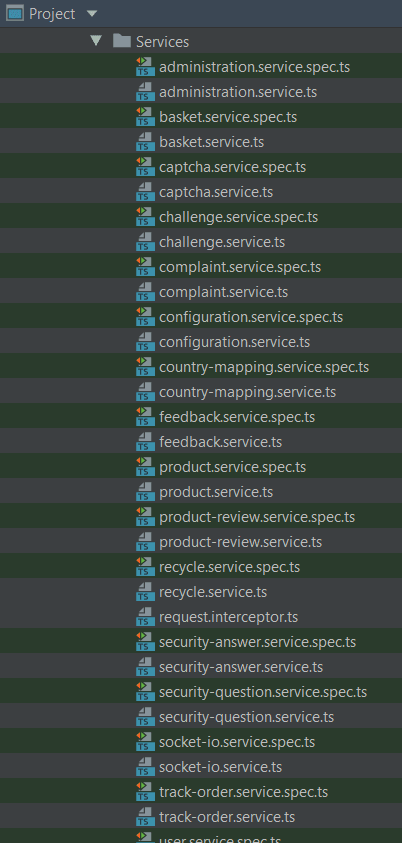
Task: Select security-answer.service.ts file name
Action: click(x=241, y=667)
